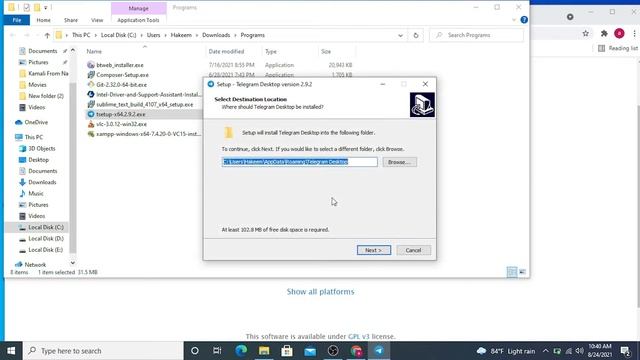Image resolution: width=640 pixels, height=360 pixels.
Task: Click the destination folder path field
Action: (x=300, y=162)
